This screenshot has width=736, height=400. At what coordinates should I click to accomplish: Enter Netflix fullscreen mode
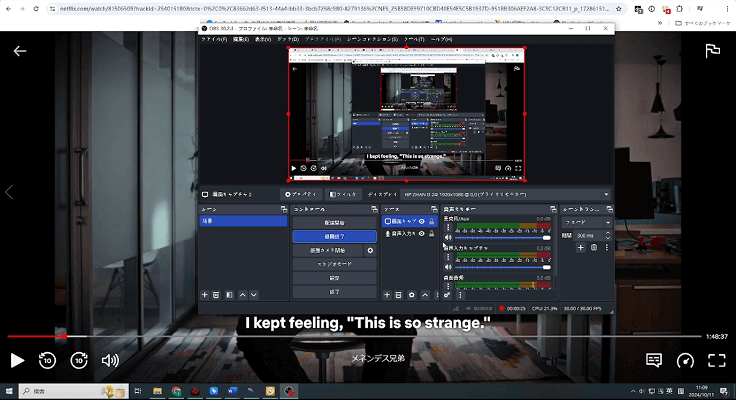[x=717, y=361]
